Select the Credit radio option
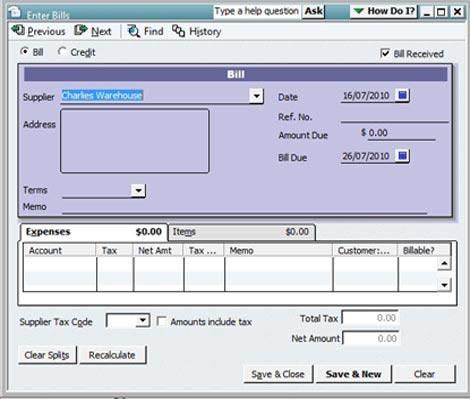 (62, 52)
